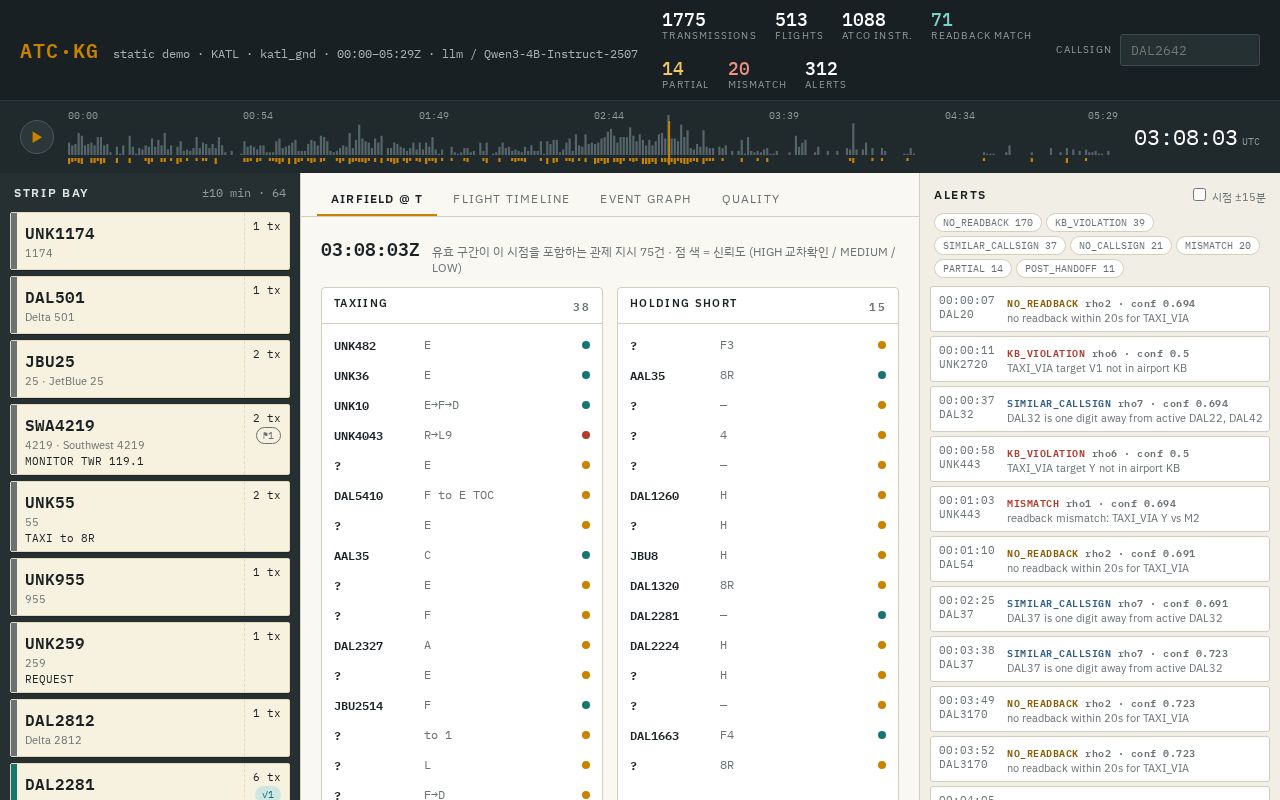The height and width of the screenshot is (800, 1280).
Task: Select the Airfield @ T tab
Action: tap(377, 199)
